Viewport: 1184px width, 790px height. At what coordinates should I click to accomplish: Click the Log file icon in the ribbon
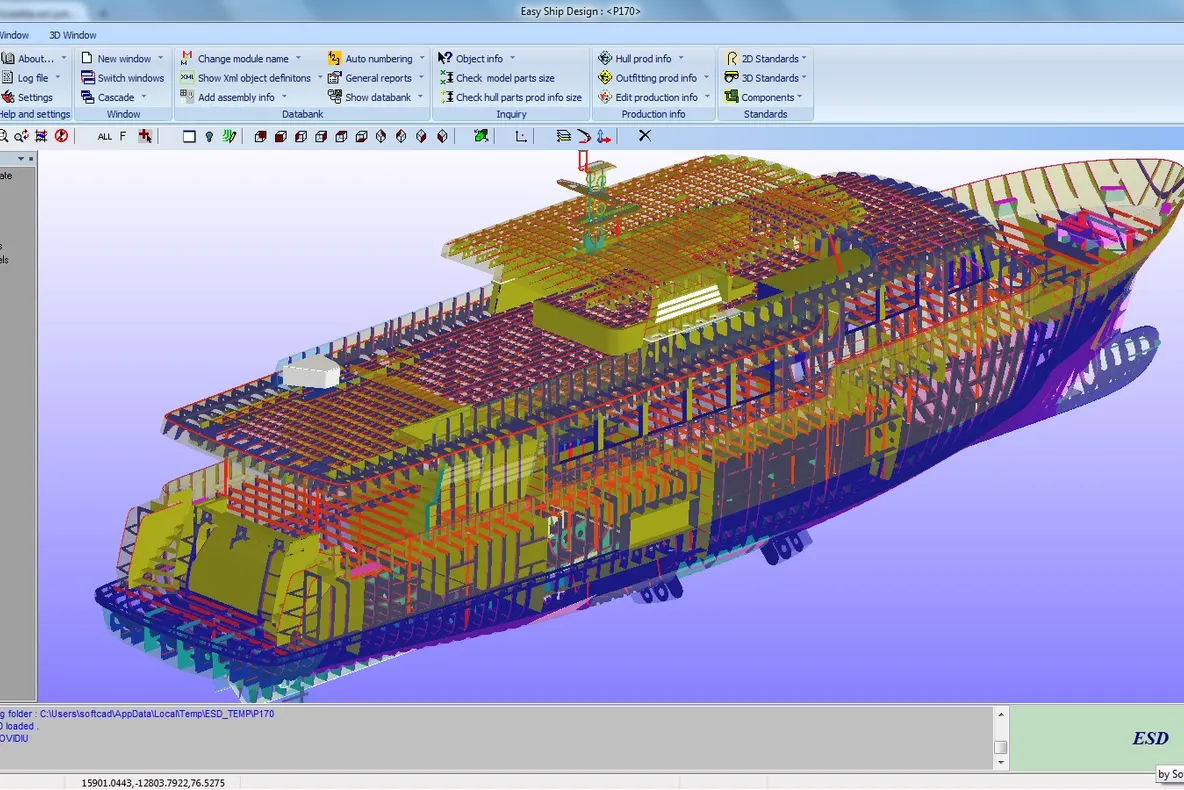coord(8,78)
